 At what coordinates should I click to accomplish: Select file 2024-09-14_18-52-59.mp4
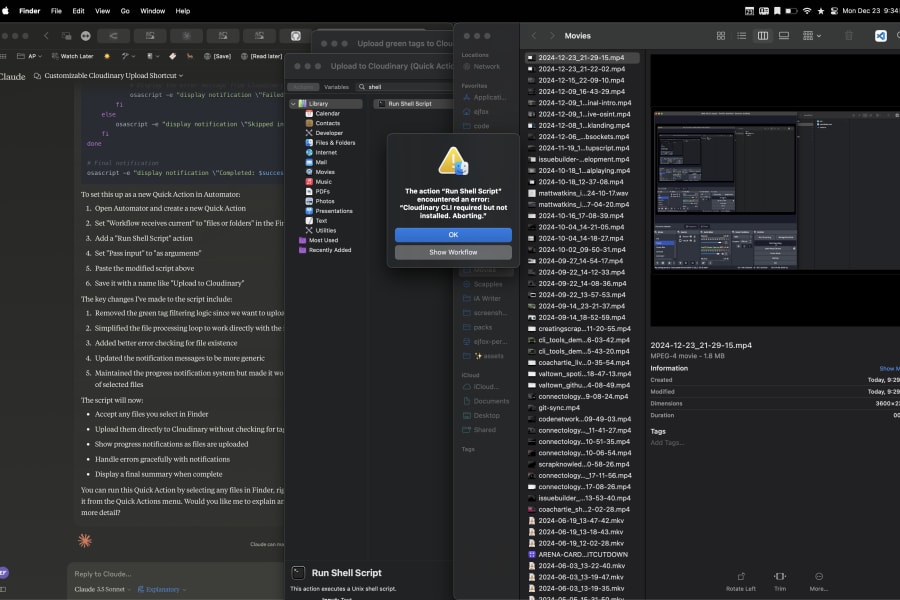coord(581,318)
